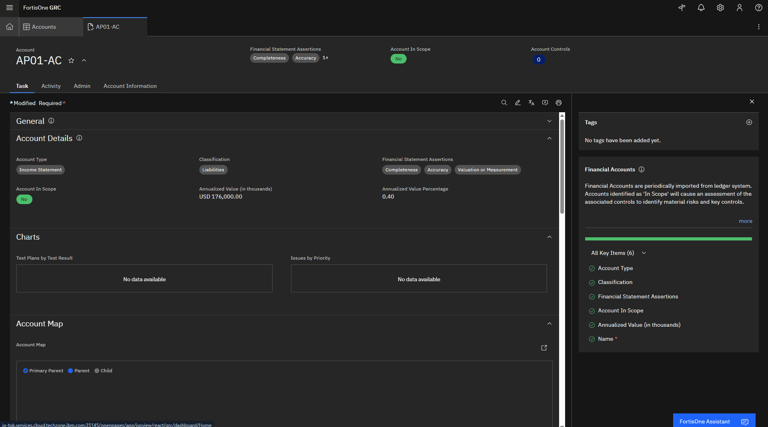Collapse the Charts section

pos(549,237)
